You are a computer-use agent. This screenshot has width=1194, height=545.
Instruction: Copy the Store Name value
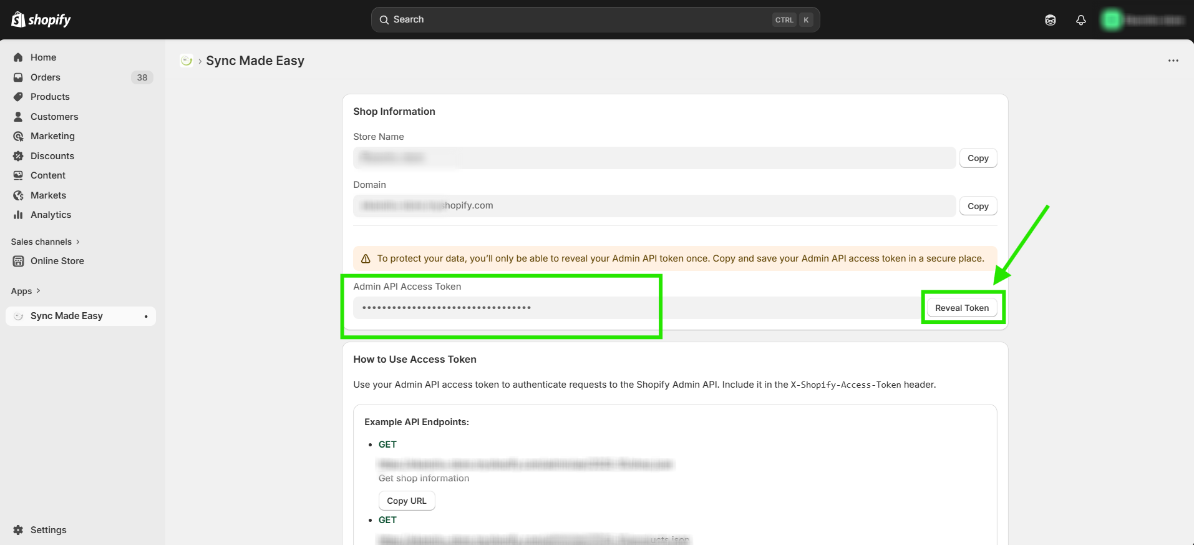pyautogui.click(x=978, y=158)
